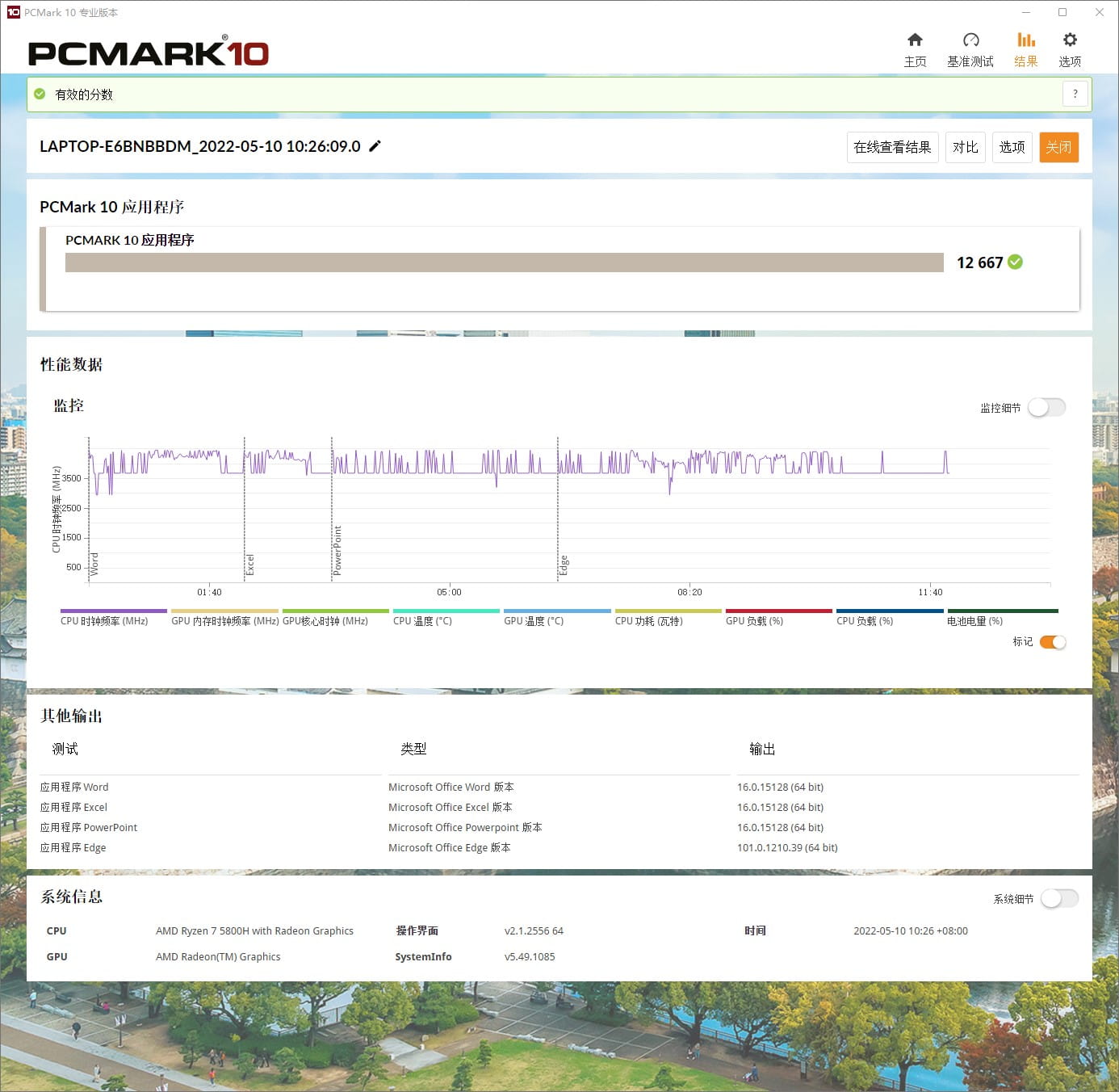Open the 选项 gear icon in top navigation
Screen dimensions: 1119x1092
pos(1070,40)
